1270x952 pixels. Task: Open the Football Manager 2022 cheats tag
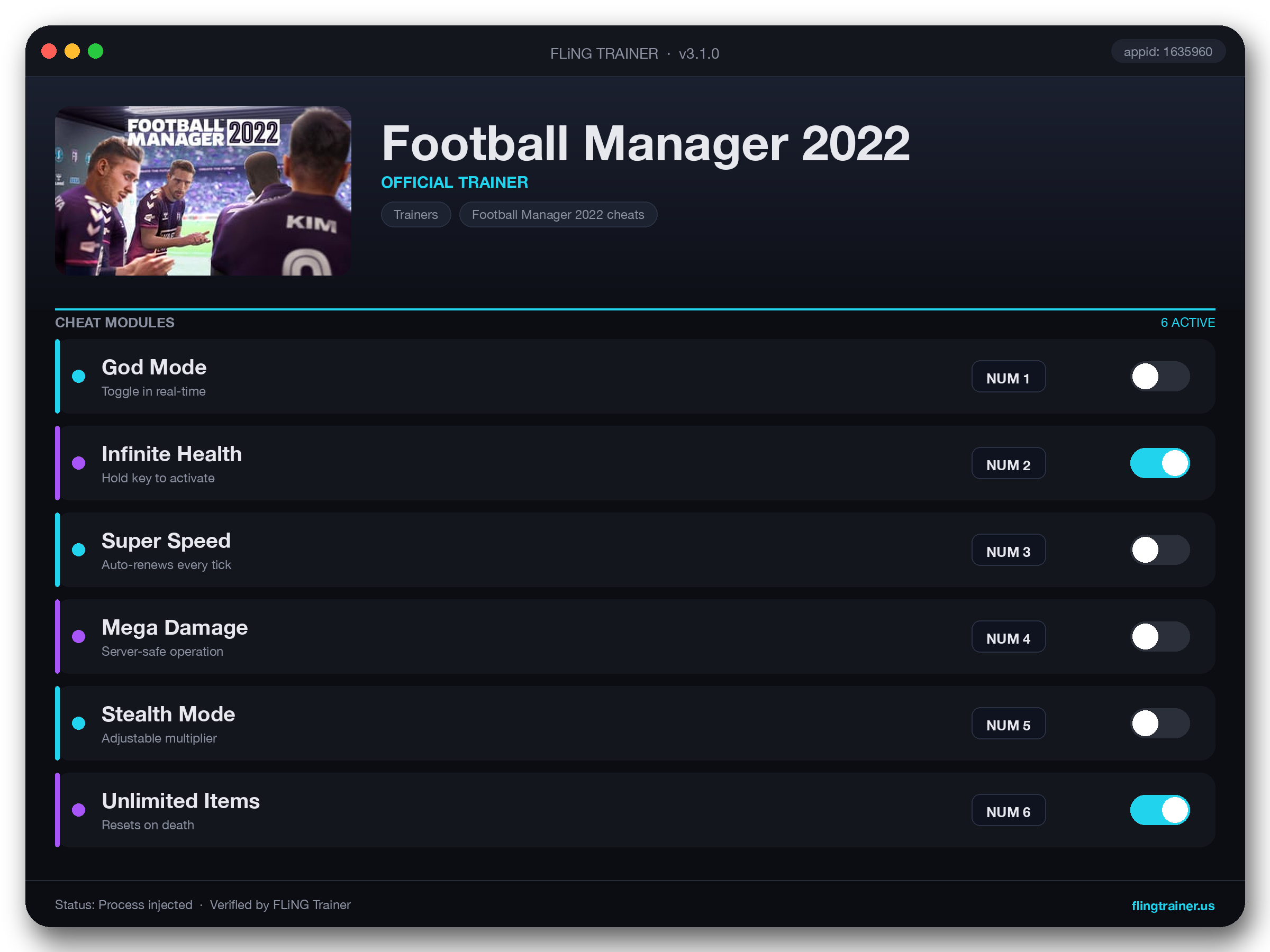[x=558, y=215]
